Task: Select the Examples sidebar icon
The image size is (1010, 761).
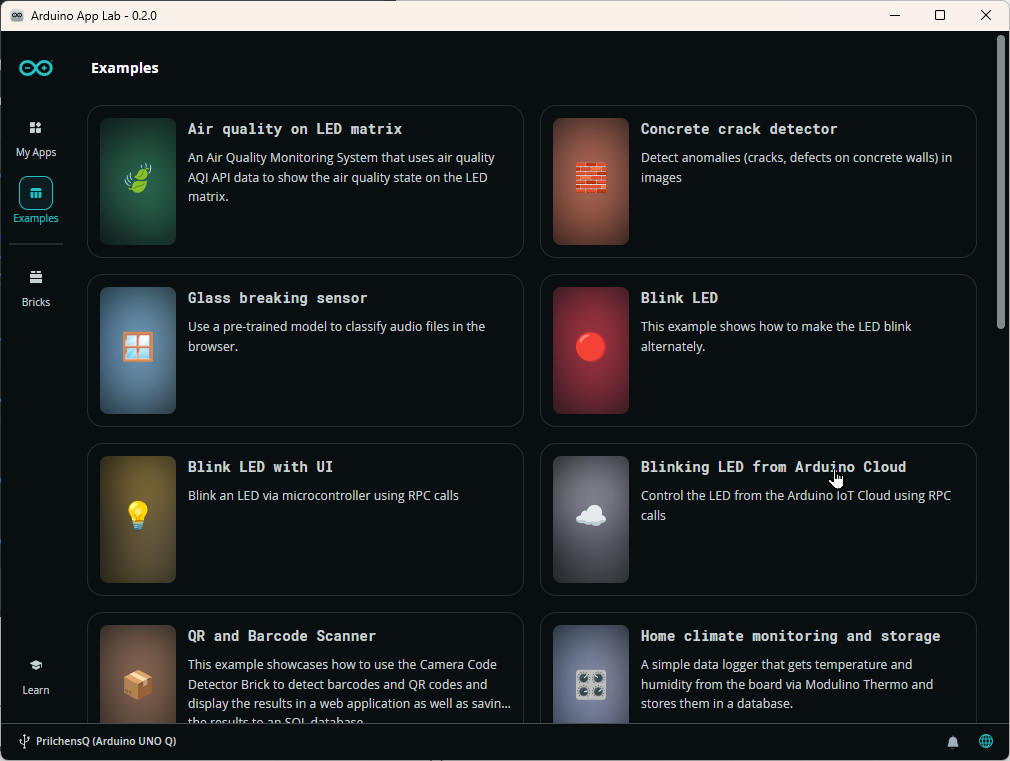Action: [36, 193]
